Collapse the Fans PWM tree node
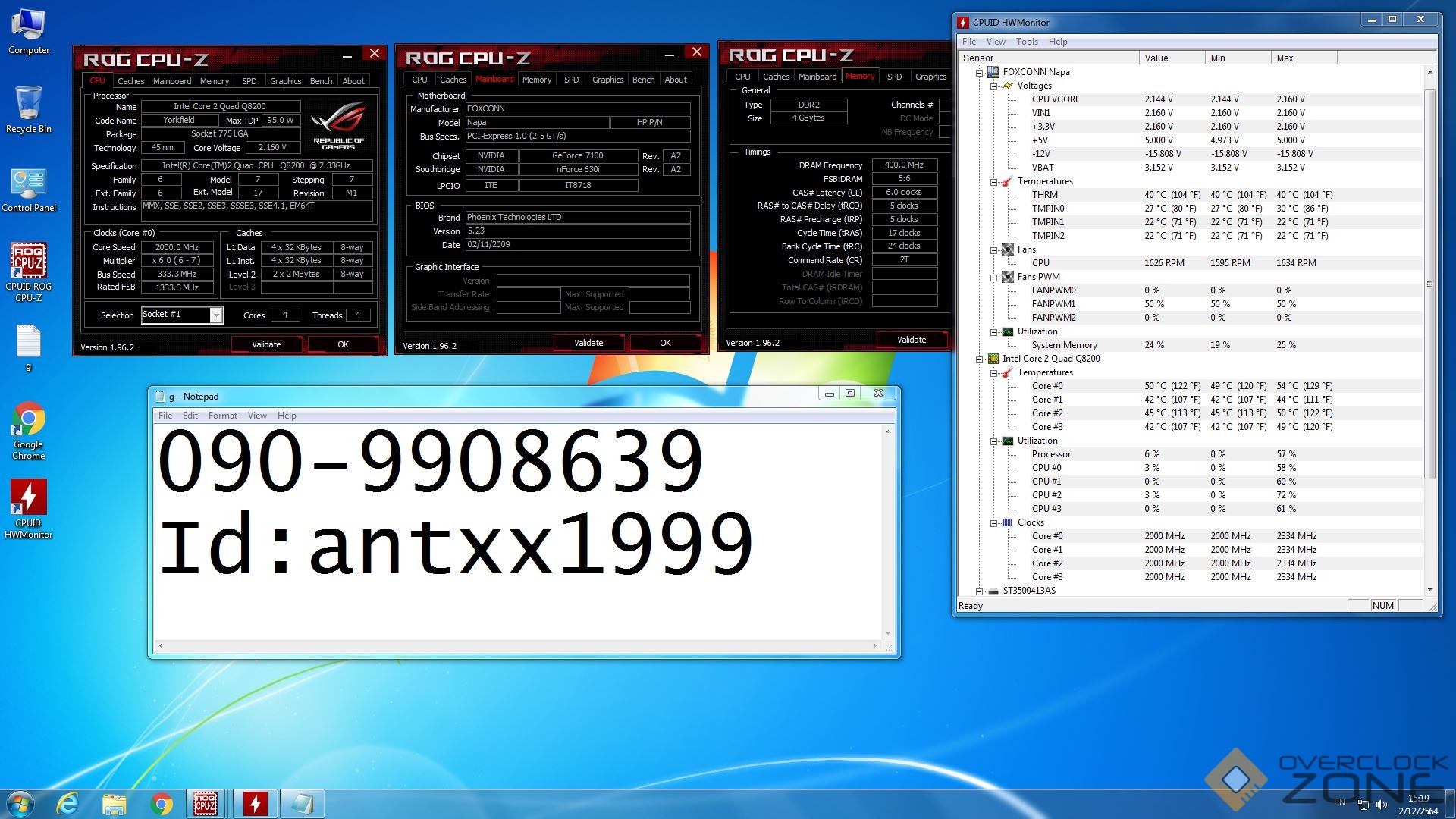This screenshot has width=1456, height=819. coord(993,278)
